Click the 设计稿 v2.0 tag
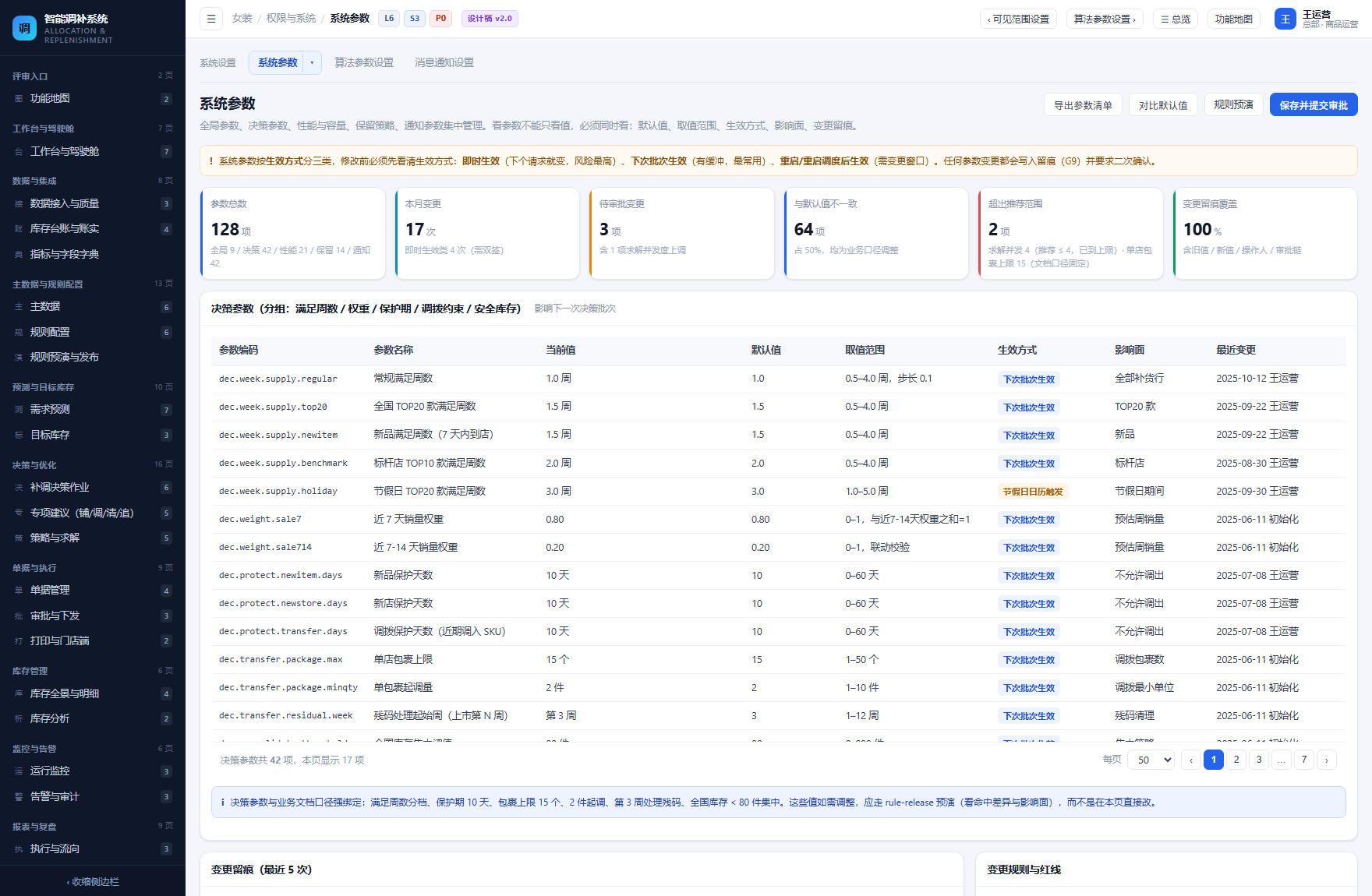The image size is (1372, 896). click(490, 19)
